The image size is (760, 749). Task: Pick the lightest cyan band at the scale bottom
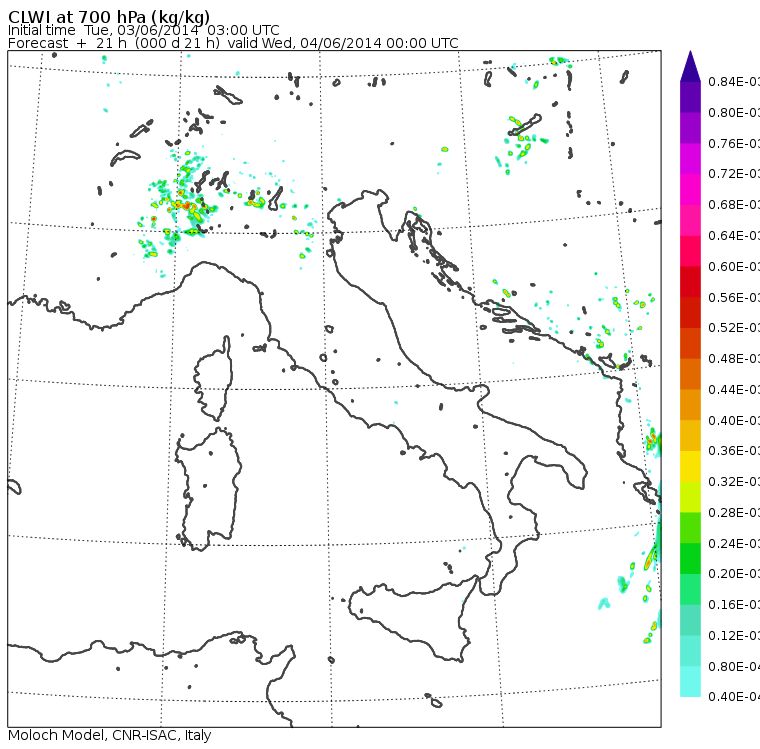coord(690,681)
